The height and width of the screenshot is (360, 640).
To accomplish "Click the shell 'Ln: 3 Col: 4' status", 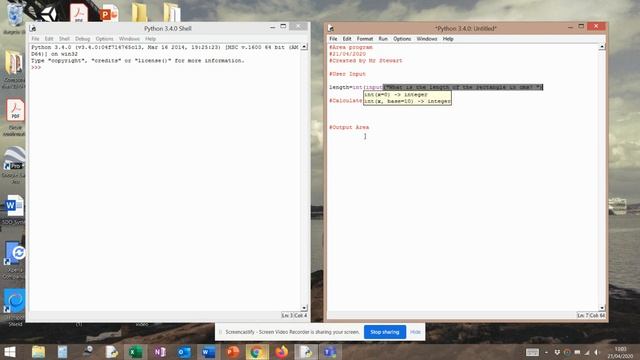I will [294, 316].
